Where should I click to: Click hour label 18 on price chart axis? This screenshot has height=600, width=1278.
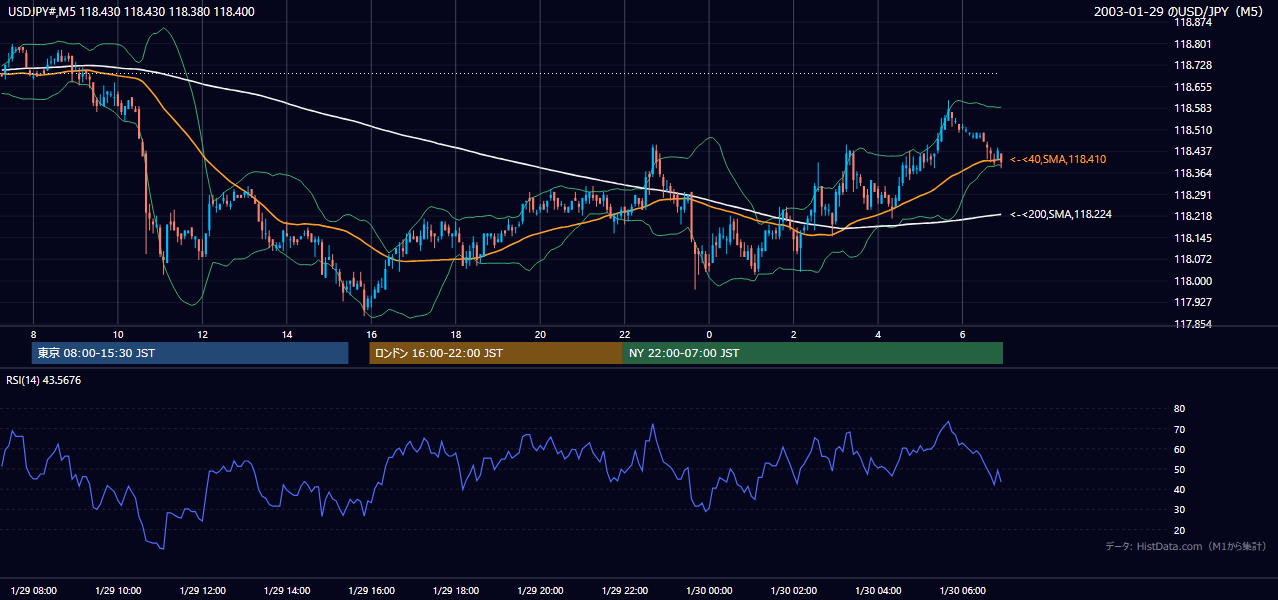456,334
